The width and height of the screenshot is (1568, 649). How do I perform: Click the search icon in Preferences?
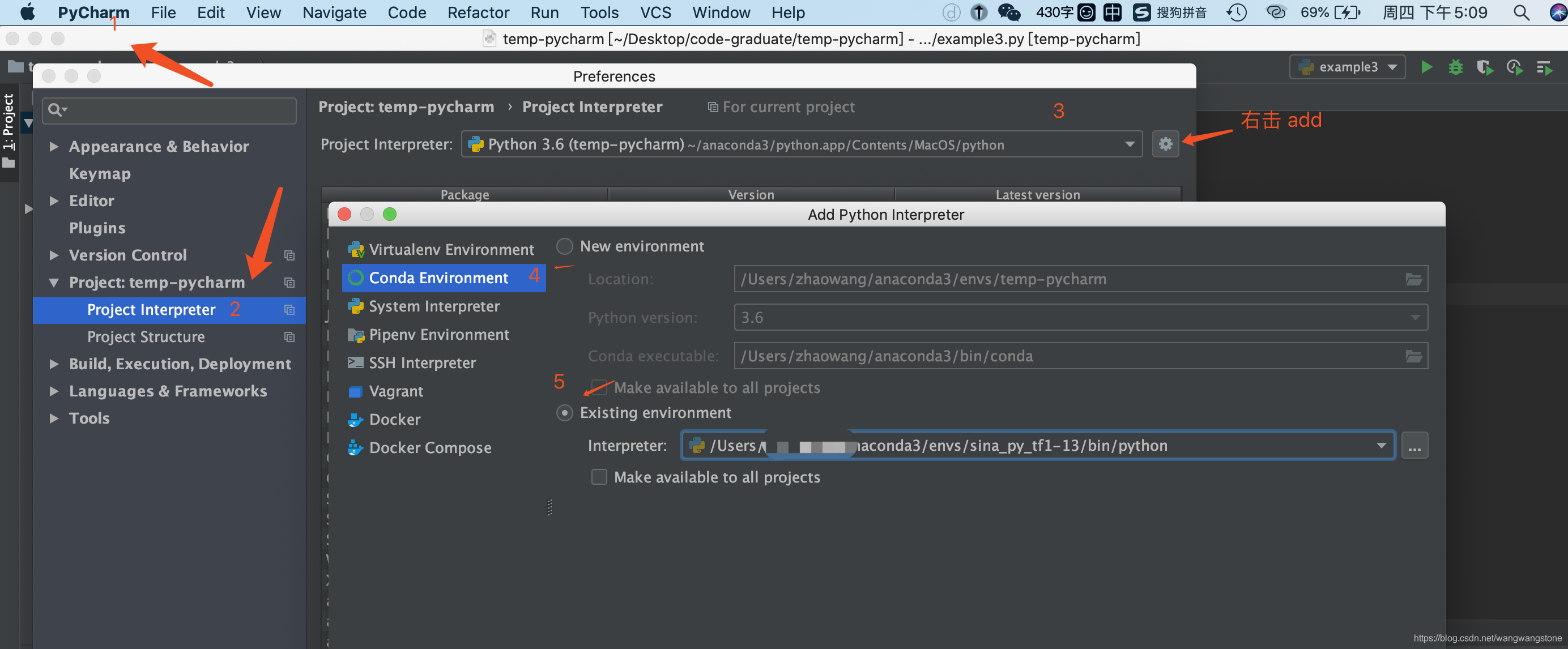point(57,110)
